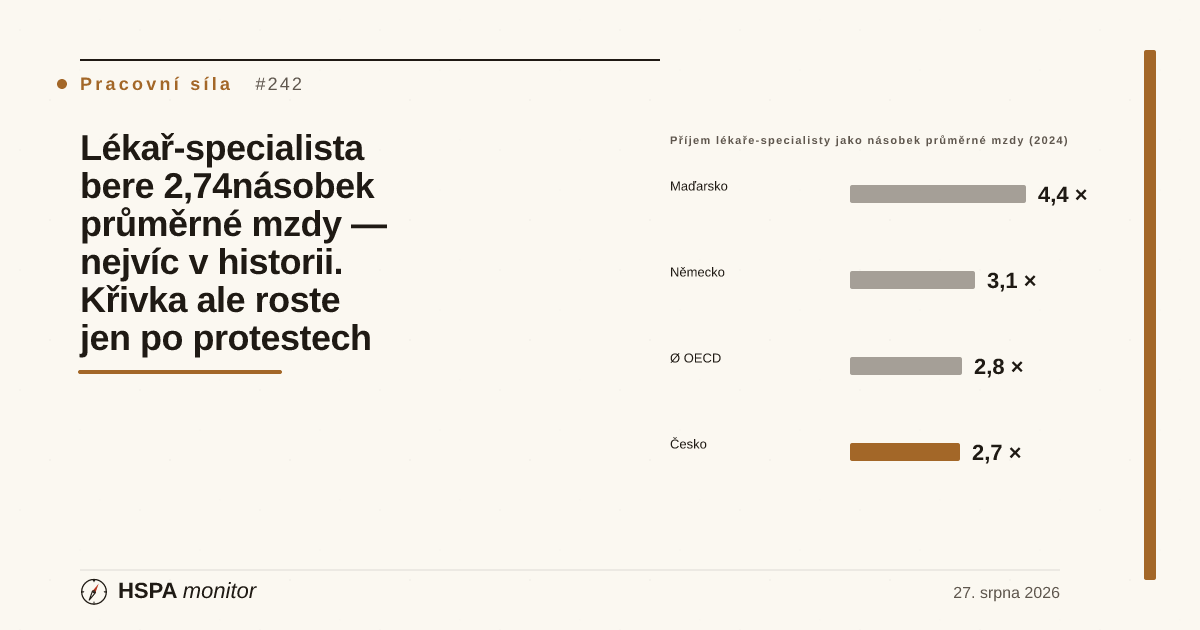Click the brown underline below the headline

click(180, 372)
